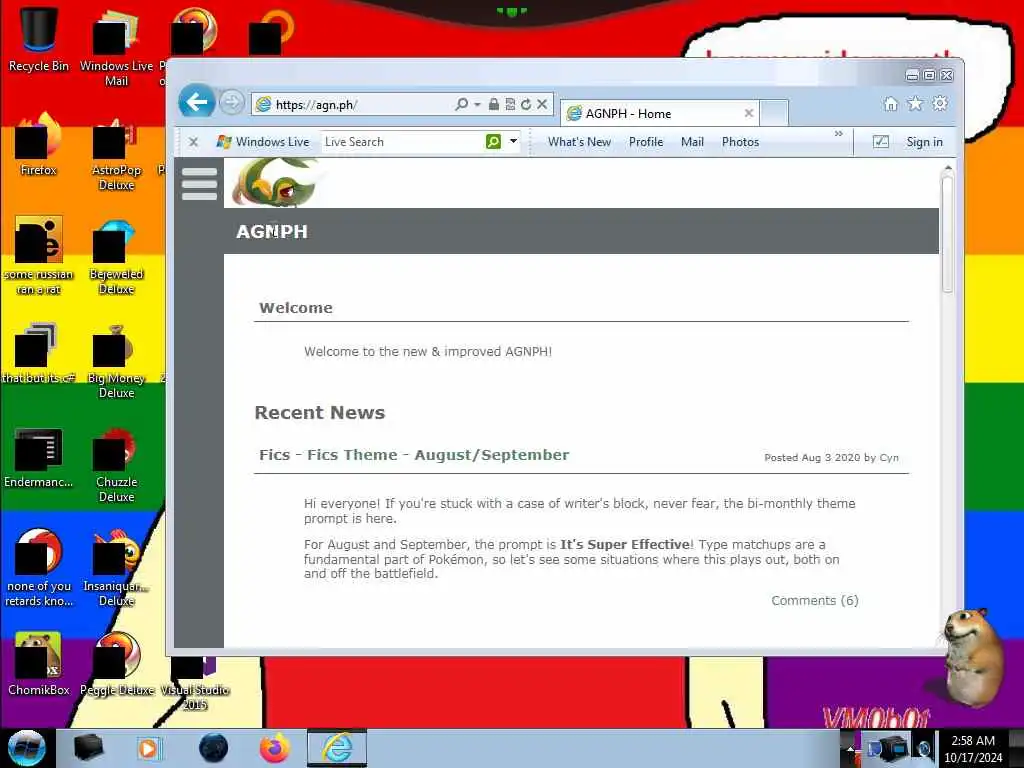Click the page vertical scrollbar thumb
1024x768 pixels.
coord(947,234)
